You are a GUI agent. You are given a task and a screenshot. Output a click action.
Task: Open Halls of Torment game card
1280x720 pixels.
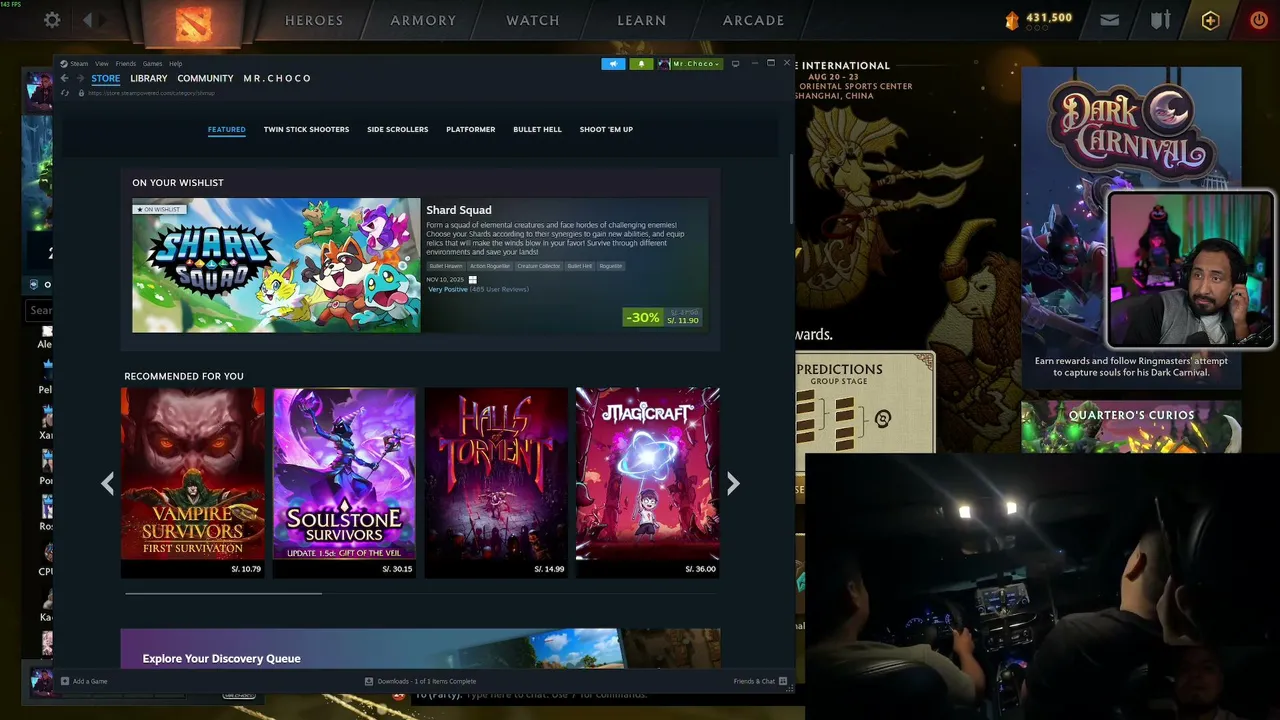tap(496, 482)
